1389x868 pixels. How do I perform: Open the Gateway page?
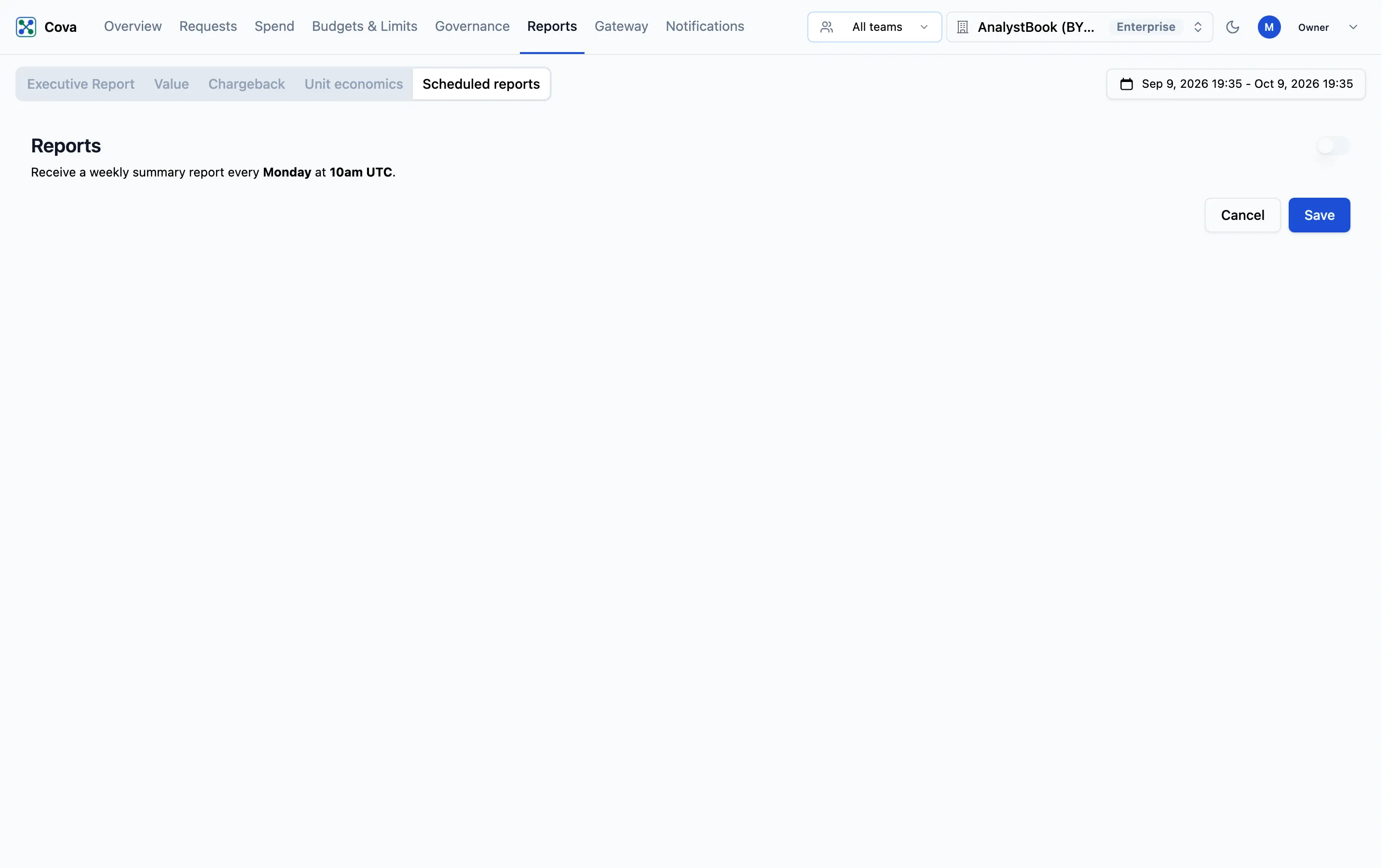click(x=621, y=27)
